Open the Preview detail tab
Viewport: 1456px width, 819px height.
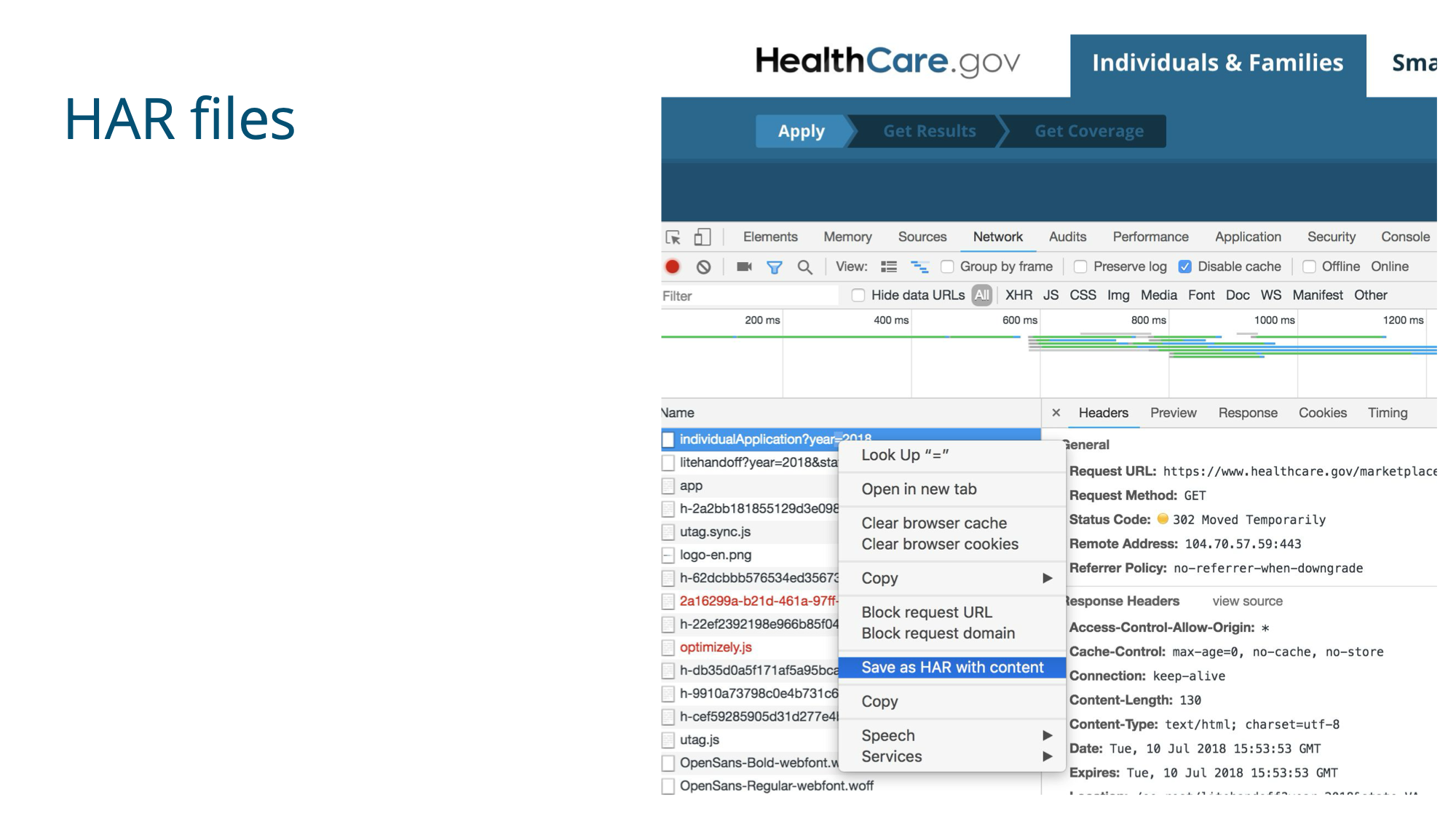[x=1174, y=413]
